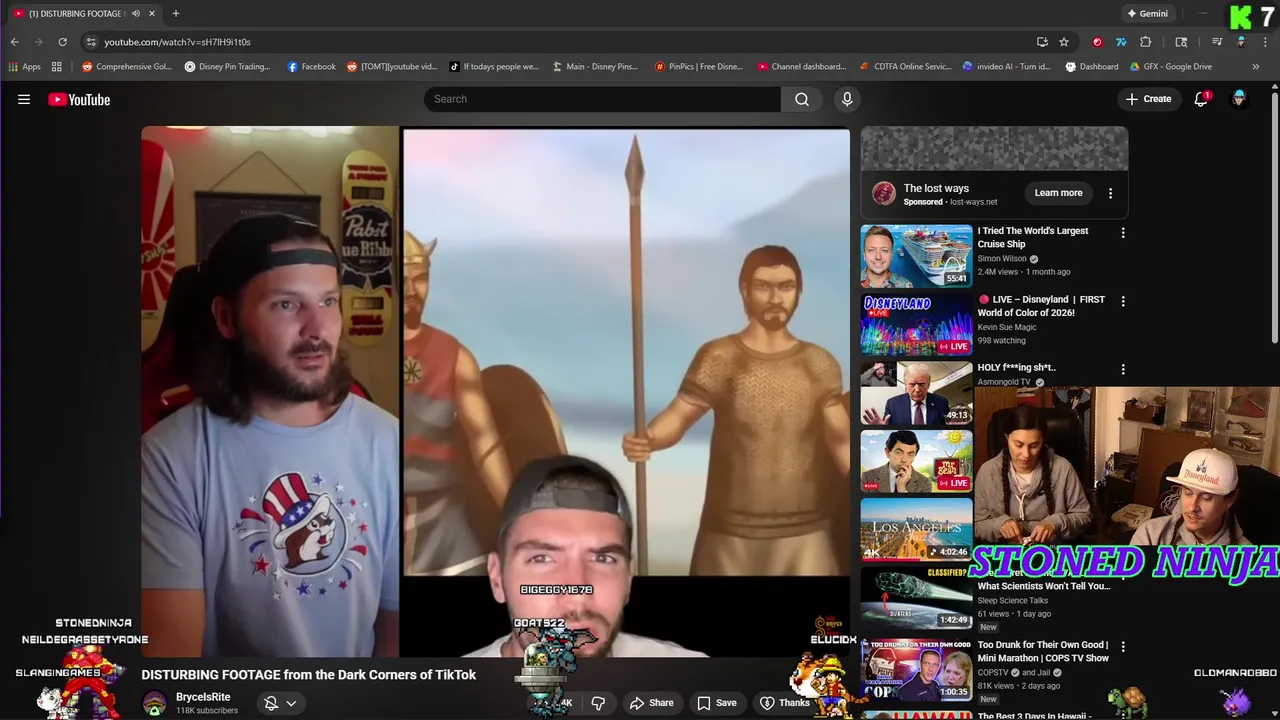Viewport: 1280px width, 720px height.
Task: Bookmark this page with star icon
Action: 1064,42
